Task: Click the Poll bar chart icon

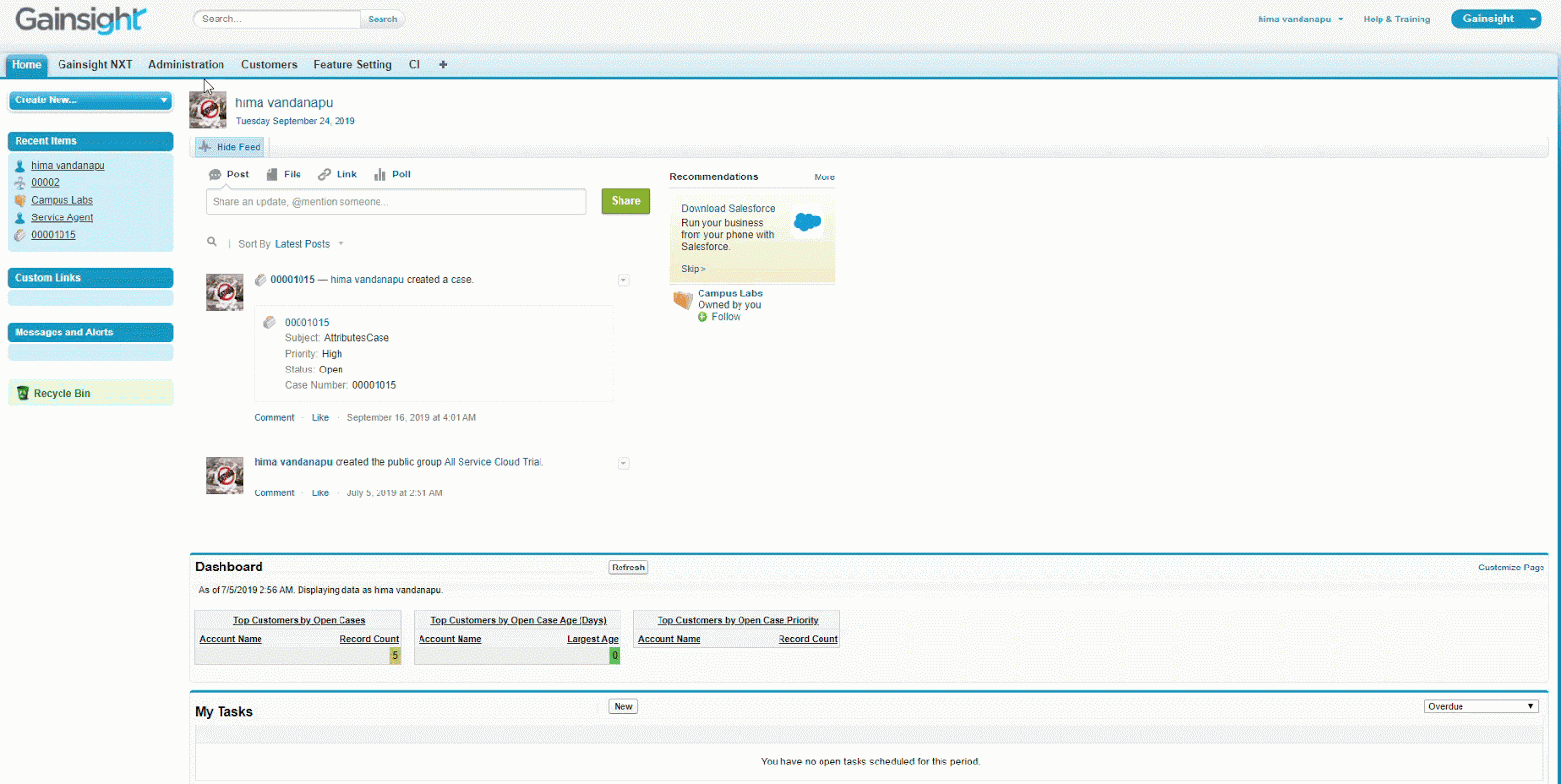Action: (x=380, y=175)
